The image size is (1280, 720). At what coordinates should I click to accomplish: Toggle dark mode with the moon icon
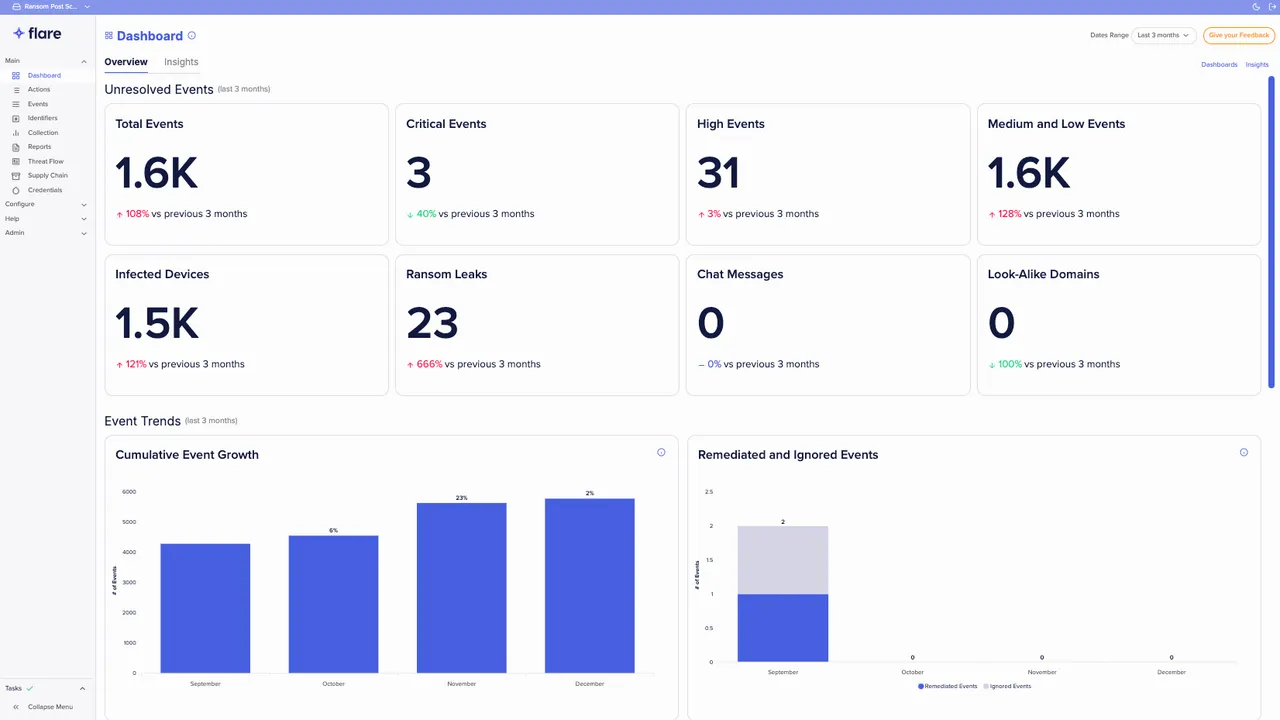(1256, 6)
